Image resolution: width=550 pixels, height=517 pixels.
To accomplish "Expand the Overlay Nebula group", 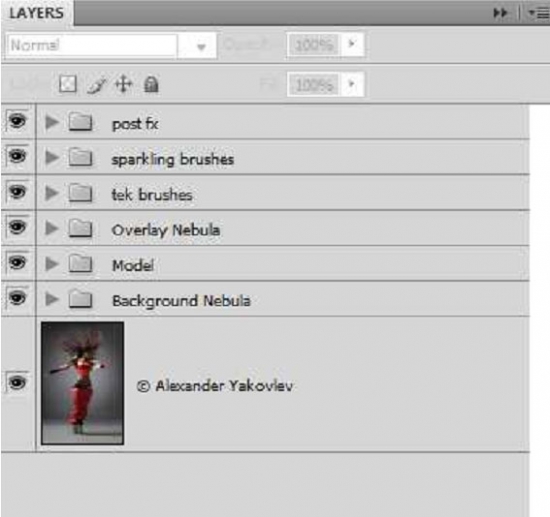I will (52, 228).
